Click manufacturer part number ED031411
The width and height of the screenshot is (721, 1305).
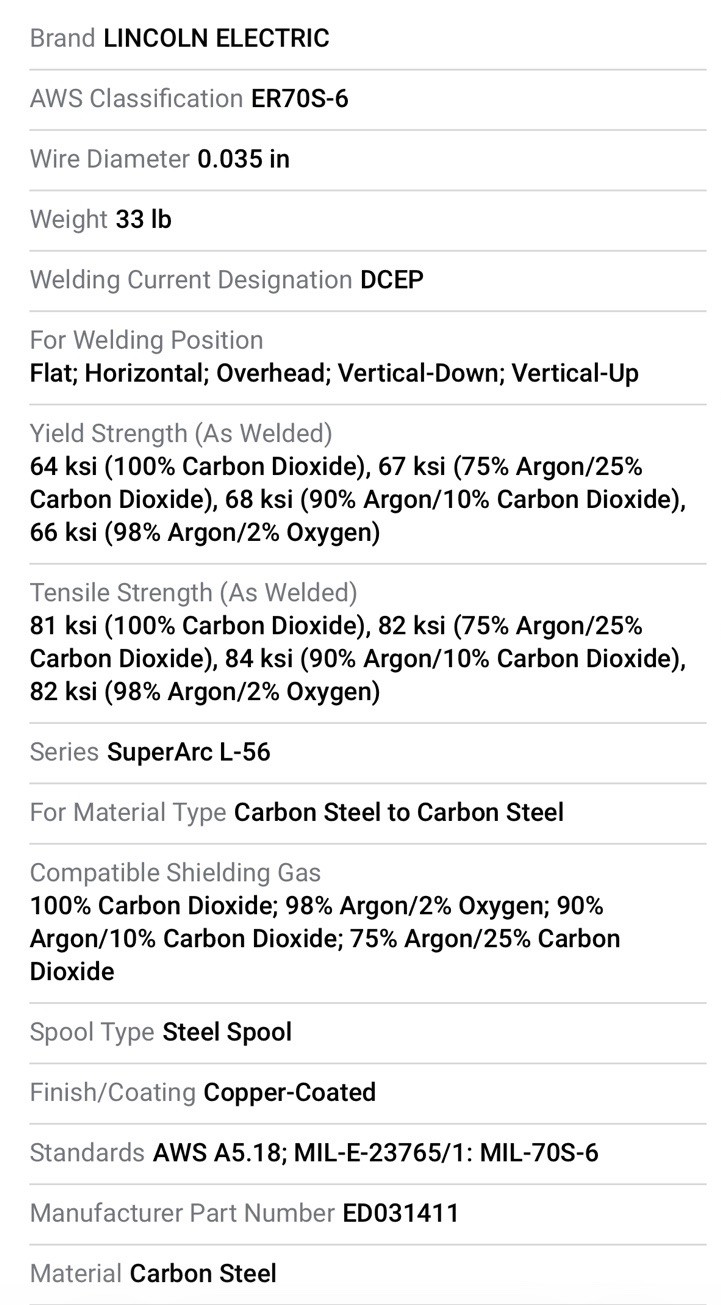(x=401, y=1213)
